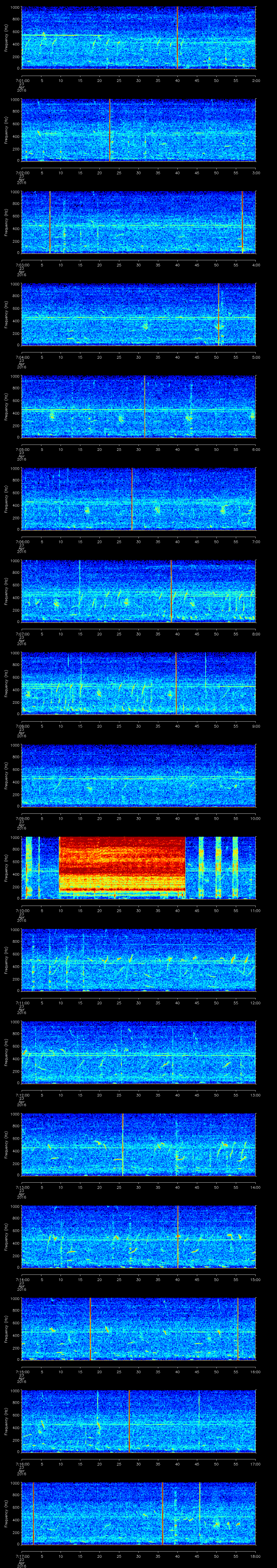Click the "7:01:00" start time label

22,80
